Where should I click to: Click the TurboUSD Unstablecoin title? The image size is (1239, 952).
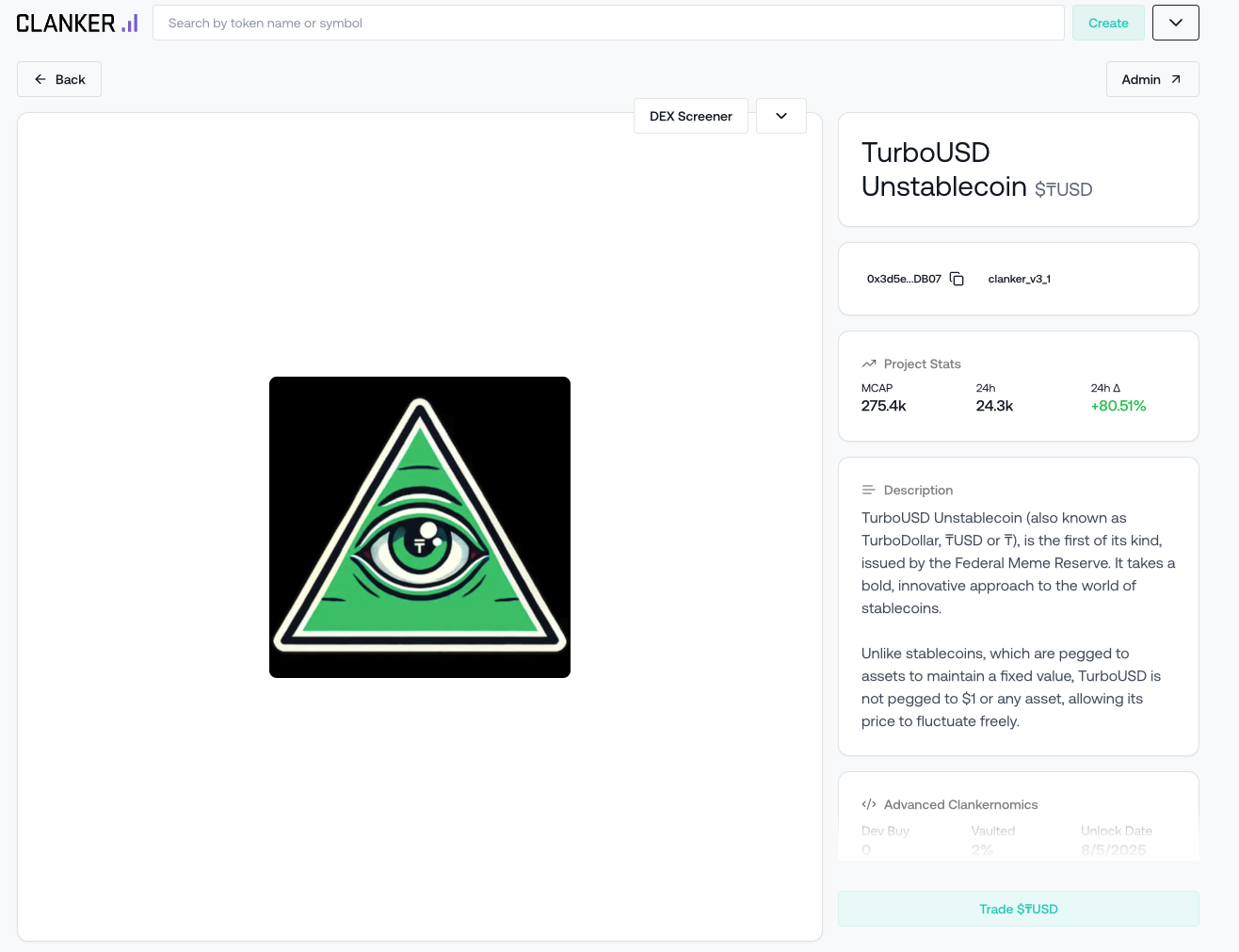click(943, 169)
